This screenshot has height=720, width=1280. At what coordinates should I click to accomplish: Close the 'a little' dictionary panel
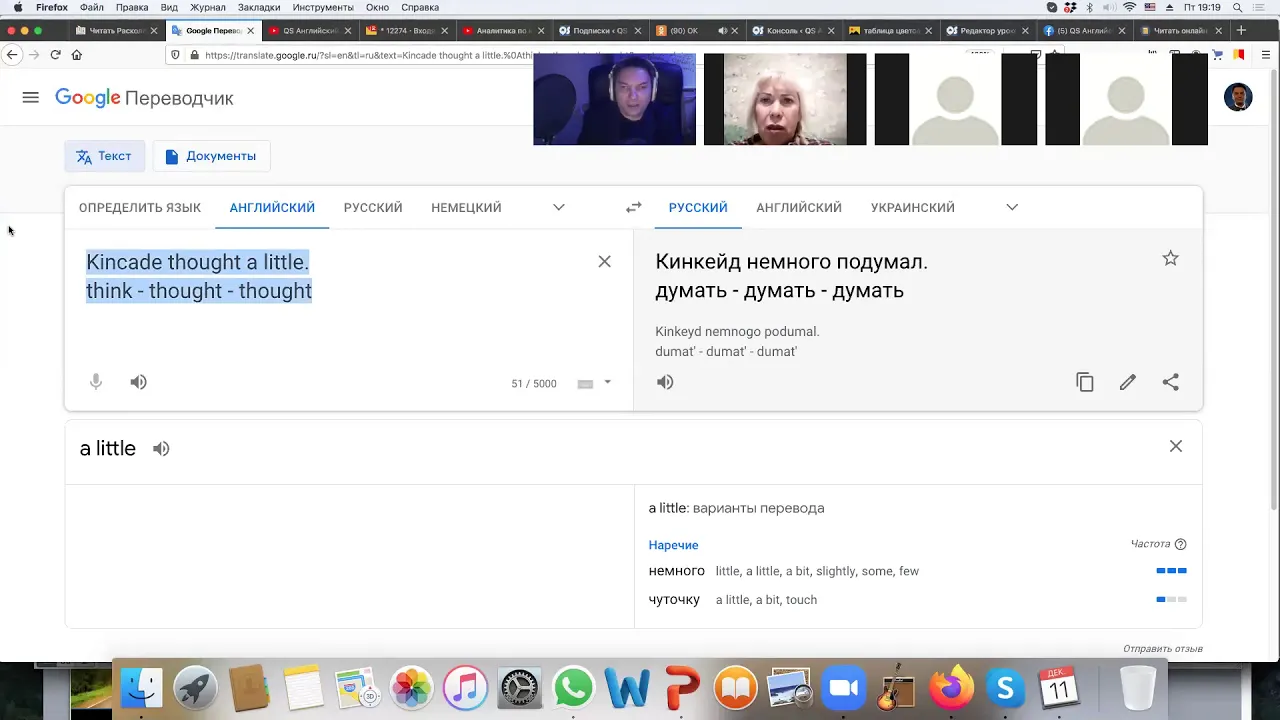pos(1176,446)
